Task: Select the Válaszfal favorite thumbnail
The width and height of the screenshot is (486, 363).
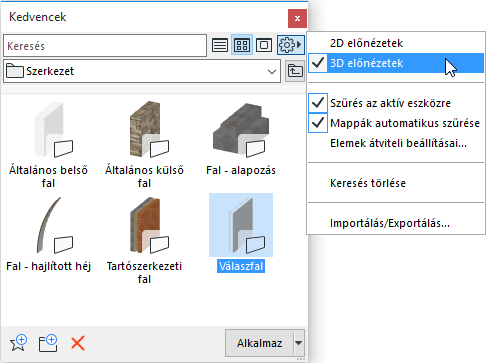Action: (x=241, y=225)
